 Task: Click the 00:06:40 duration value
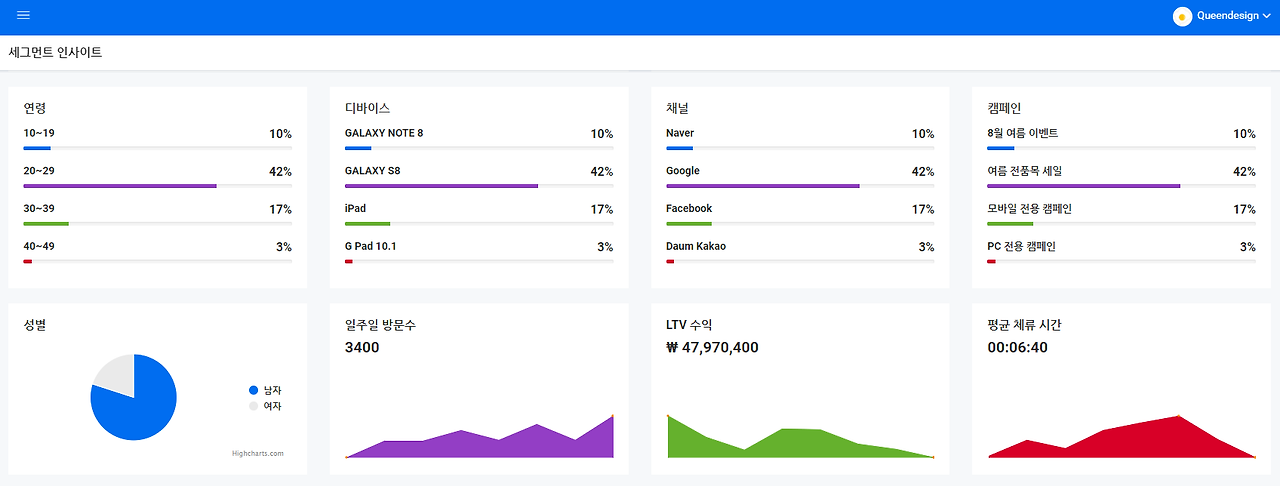(1017, 348)
